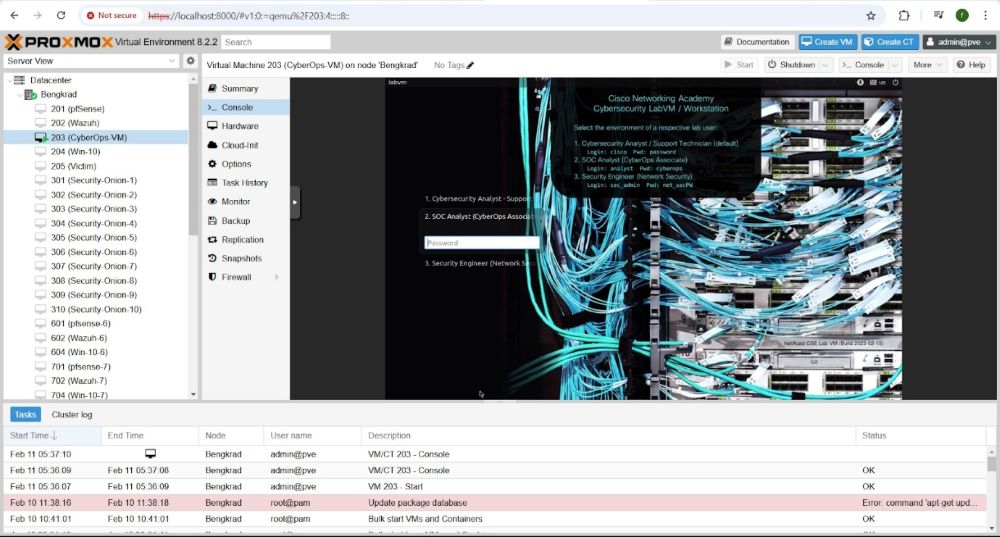
Task: Collapse the Bengkrad node expander
Action: coord(19,94)
